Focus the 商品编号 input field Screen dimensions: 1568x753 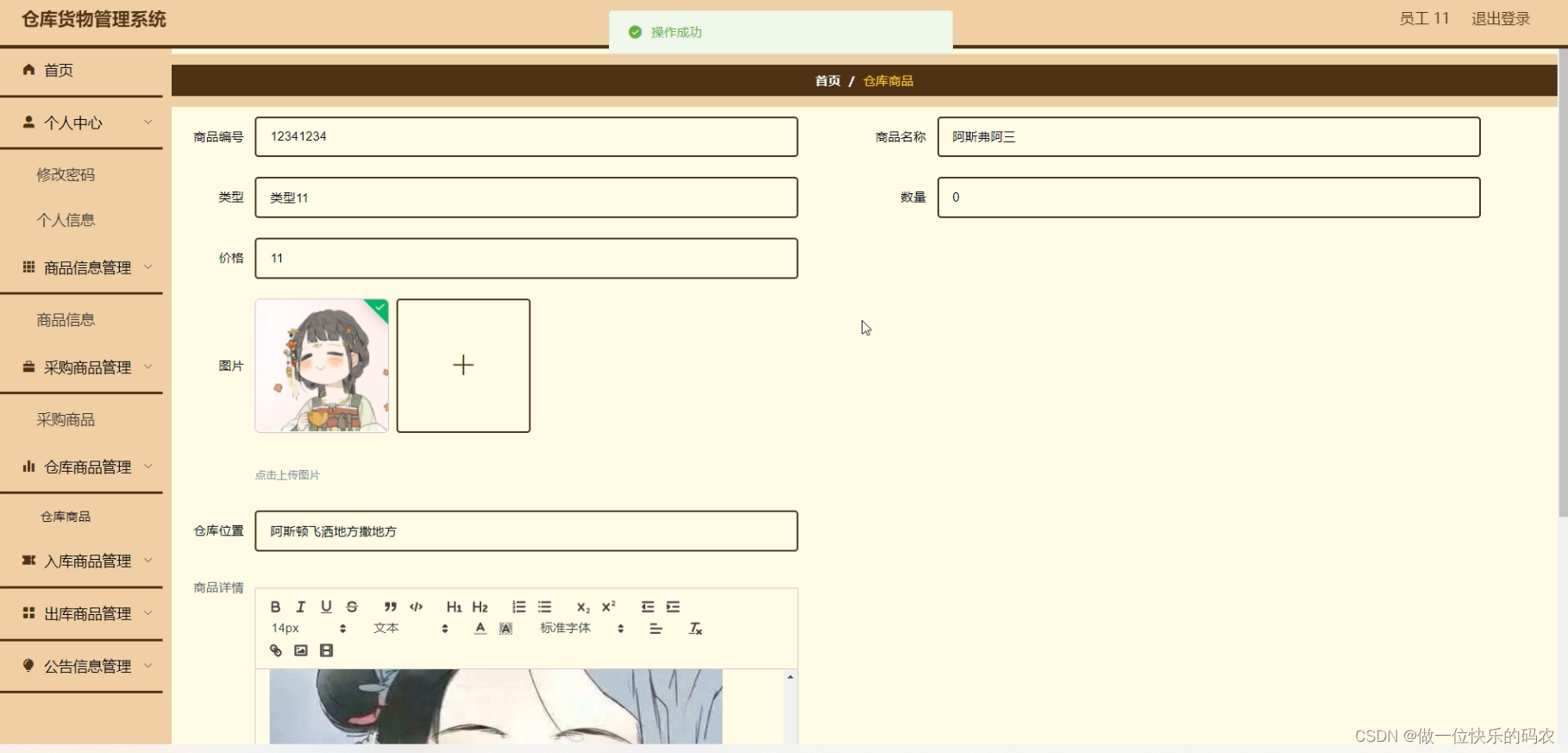pyautogui.click(x=526, y=137)
